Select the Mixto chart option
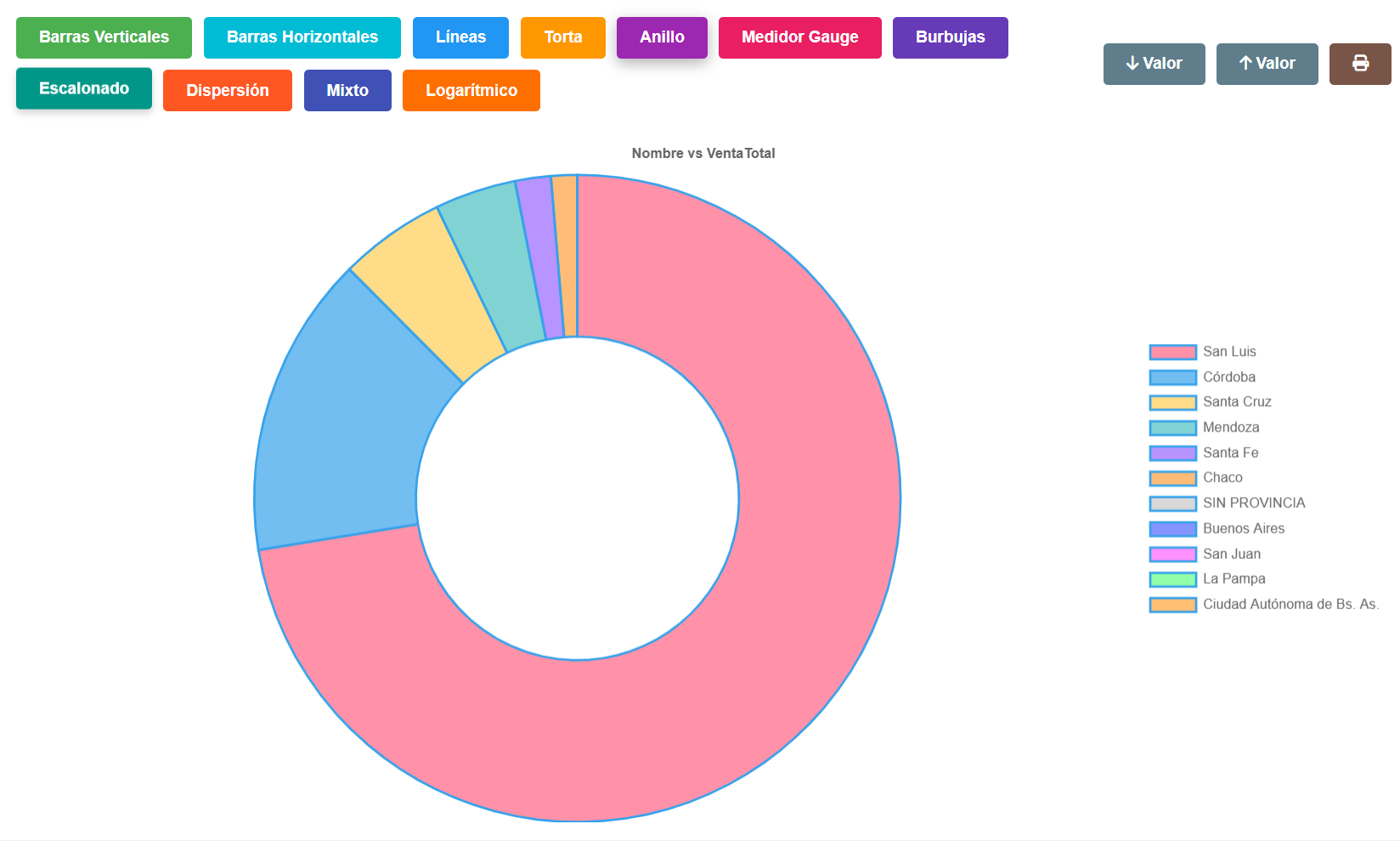Image resolution: width=1400 pixels, height=841 pixels. pos(347,90)
